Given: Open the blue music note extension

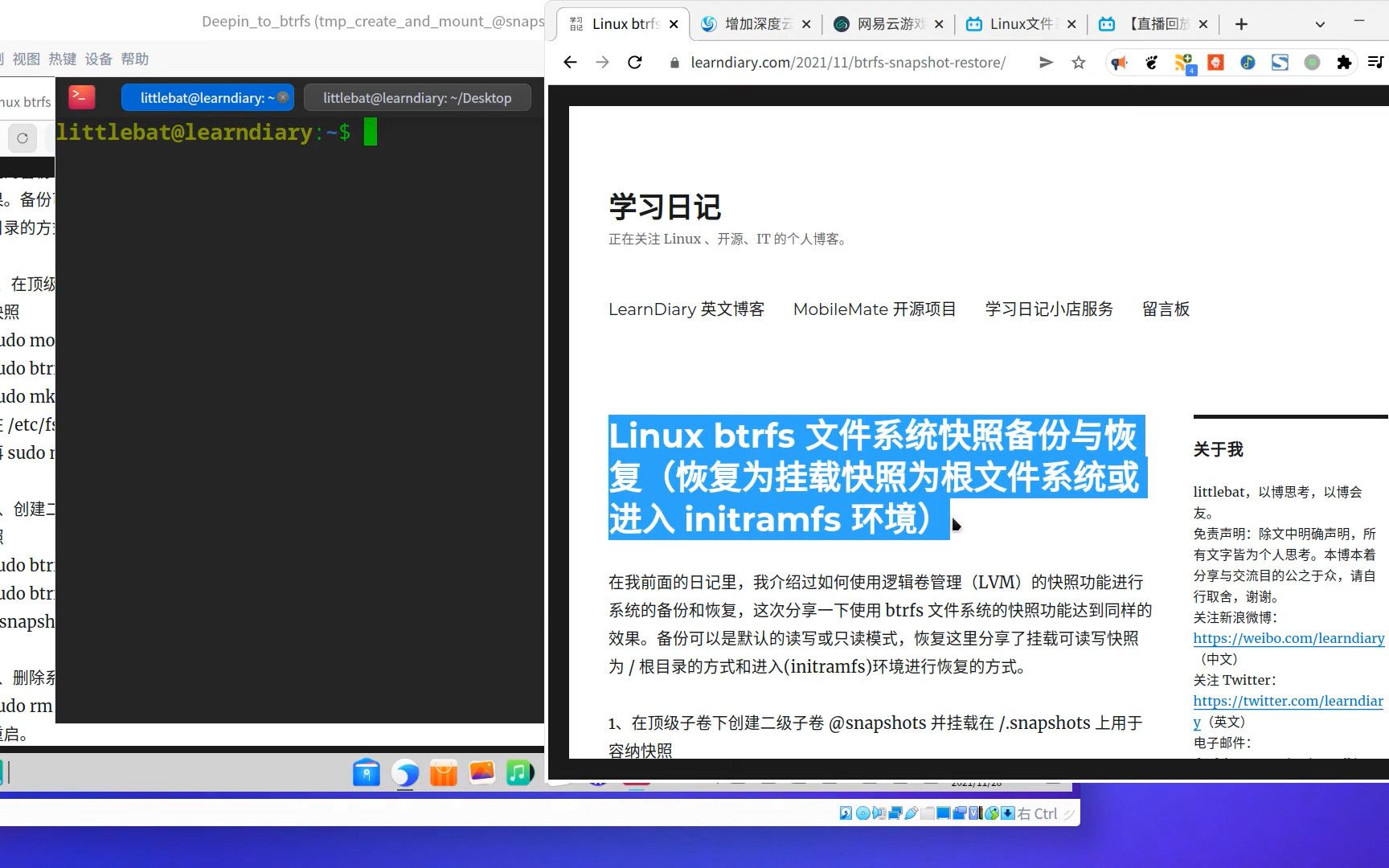Looking at the screenshot, I should [x=1248, y=62].
